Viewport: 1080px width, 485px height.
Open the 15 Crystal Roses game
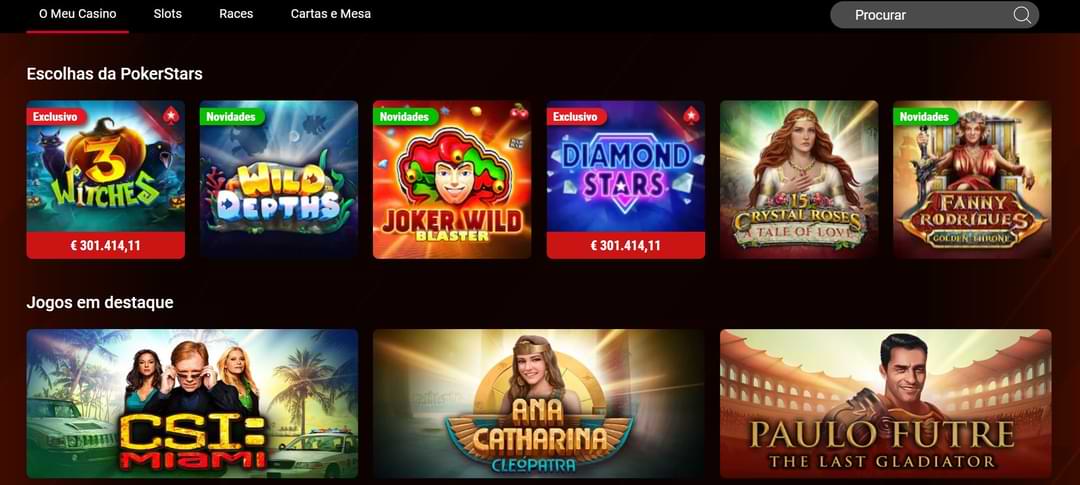pyautogui.click(x=799, y=180)
